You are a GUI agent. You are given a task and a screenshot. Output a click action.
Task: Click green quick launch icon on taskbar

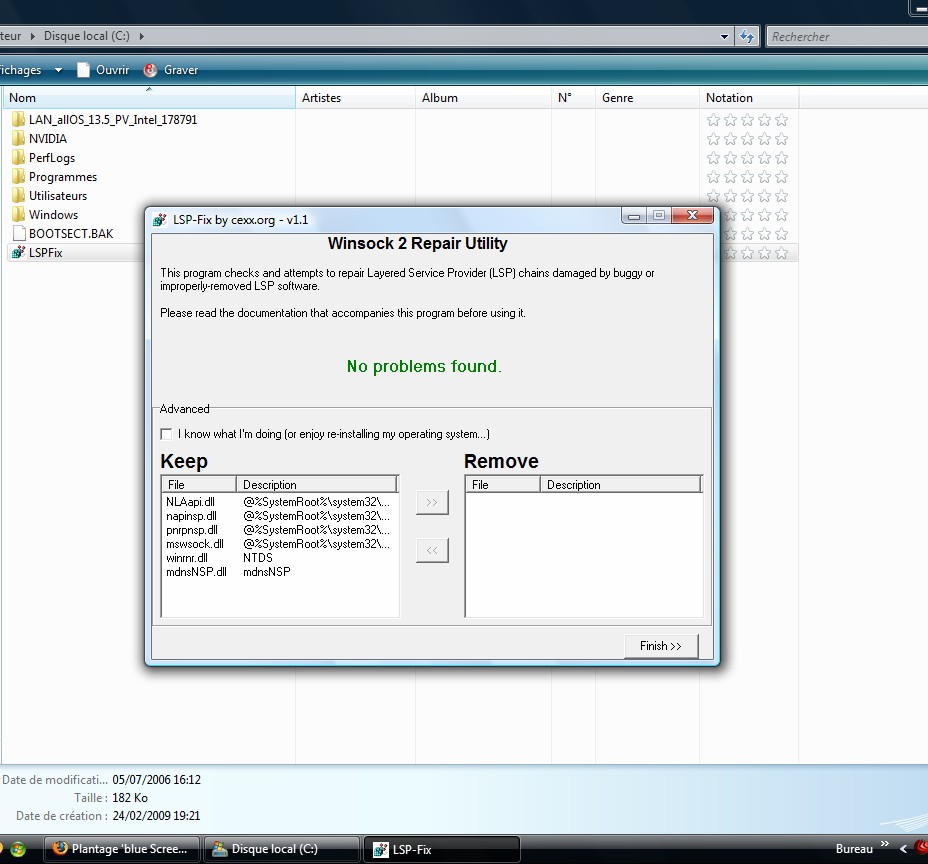18,849
